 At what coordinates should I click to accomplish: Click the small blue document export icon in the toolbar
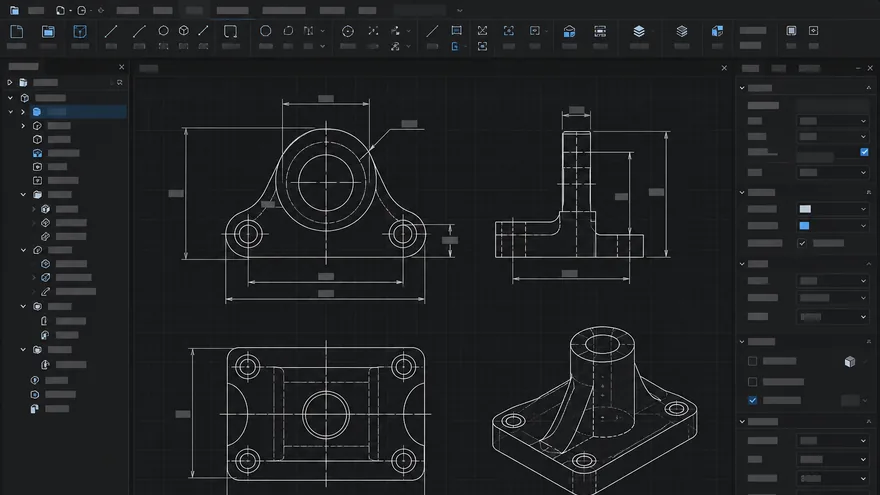click(x=455, y=46)
